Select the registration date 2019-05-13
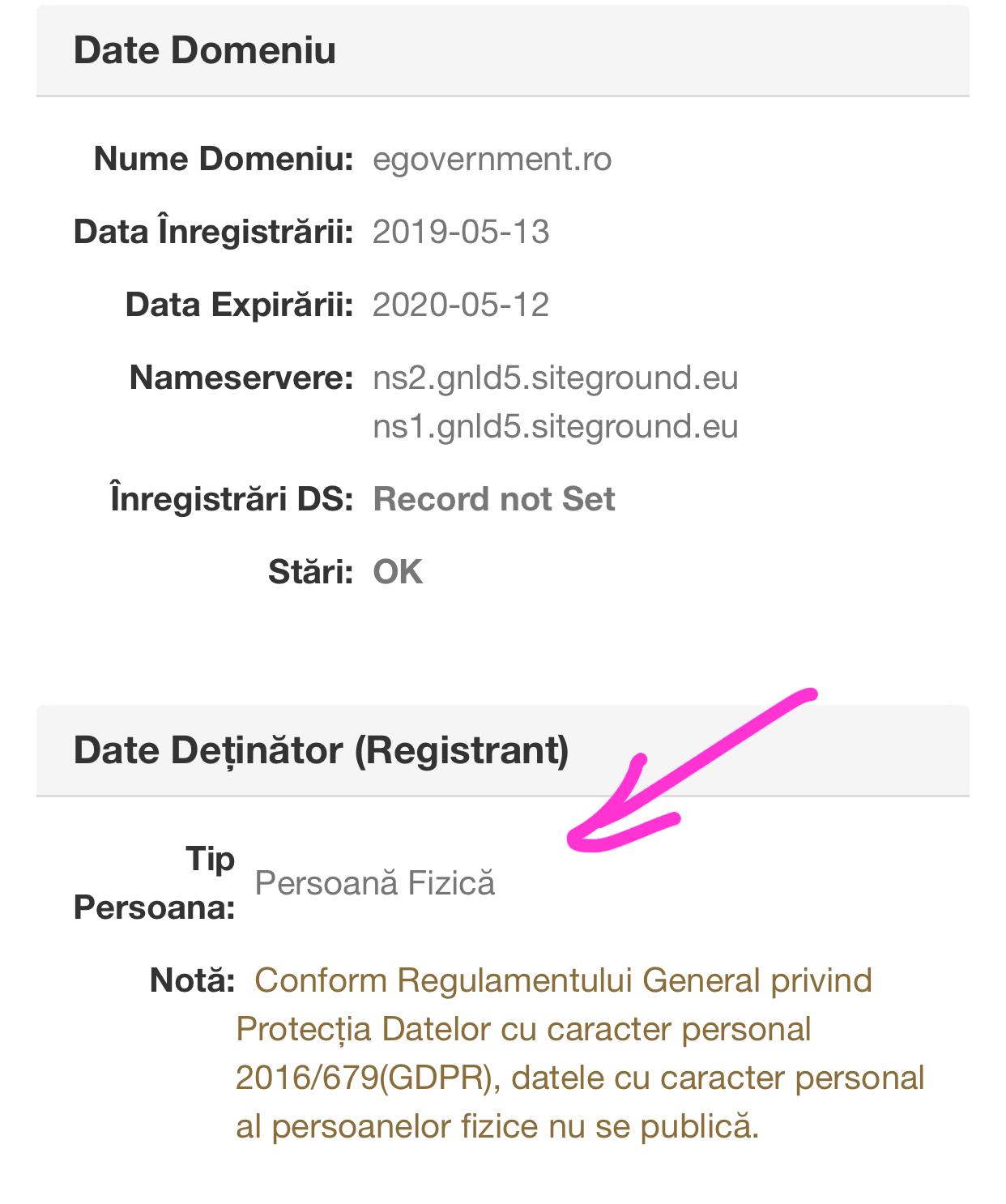The height and width of the screenshot is (1204, 1006). 461,232
